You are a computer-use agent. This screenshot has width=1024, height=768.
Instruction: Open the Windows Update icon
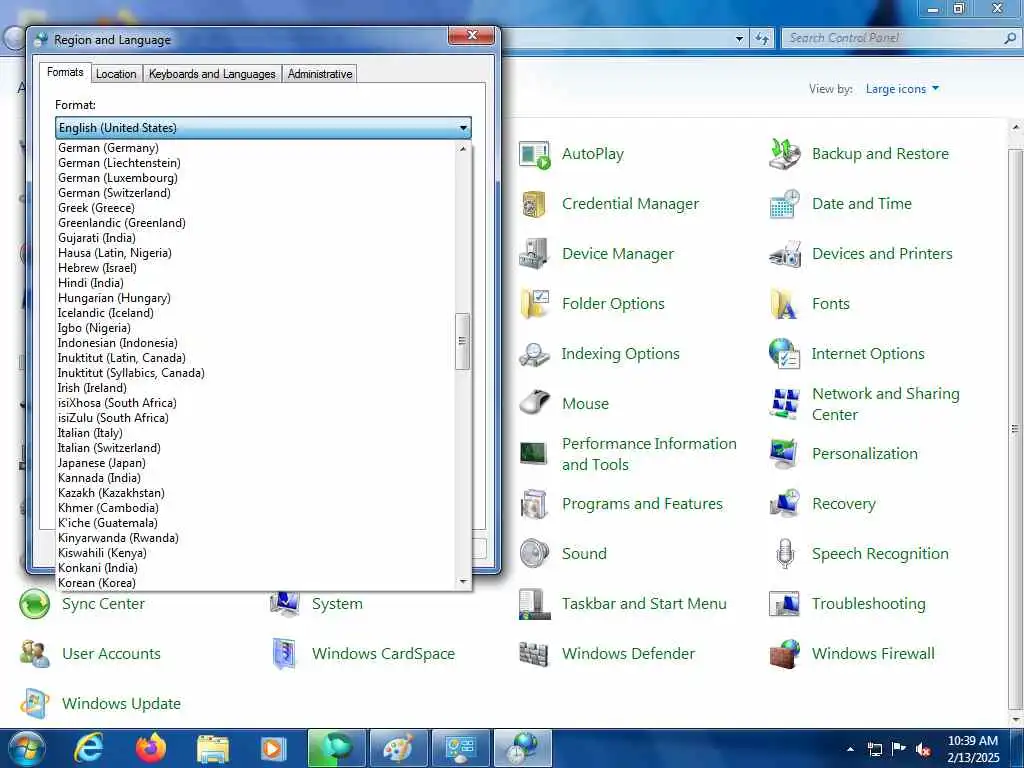[x=35, y=703]
